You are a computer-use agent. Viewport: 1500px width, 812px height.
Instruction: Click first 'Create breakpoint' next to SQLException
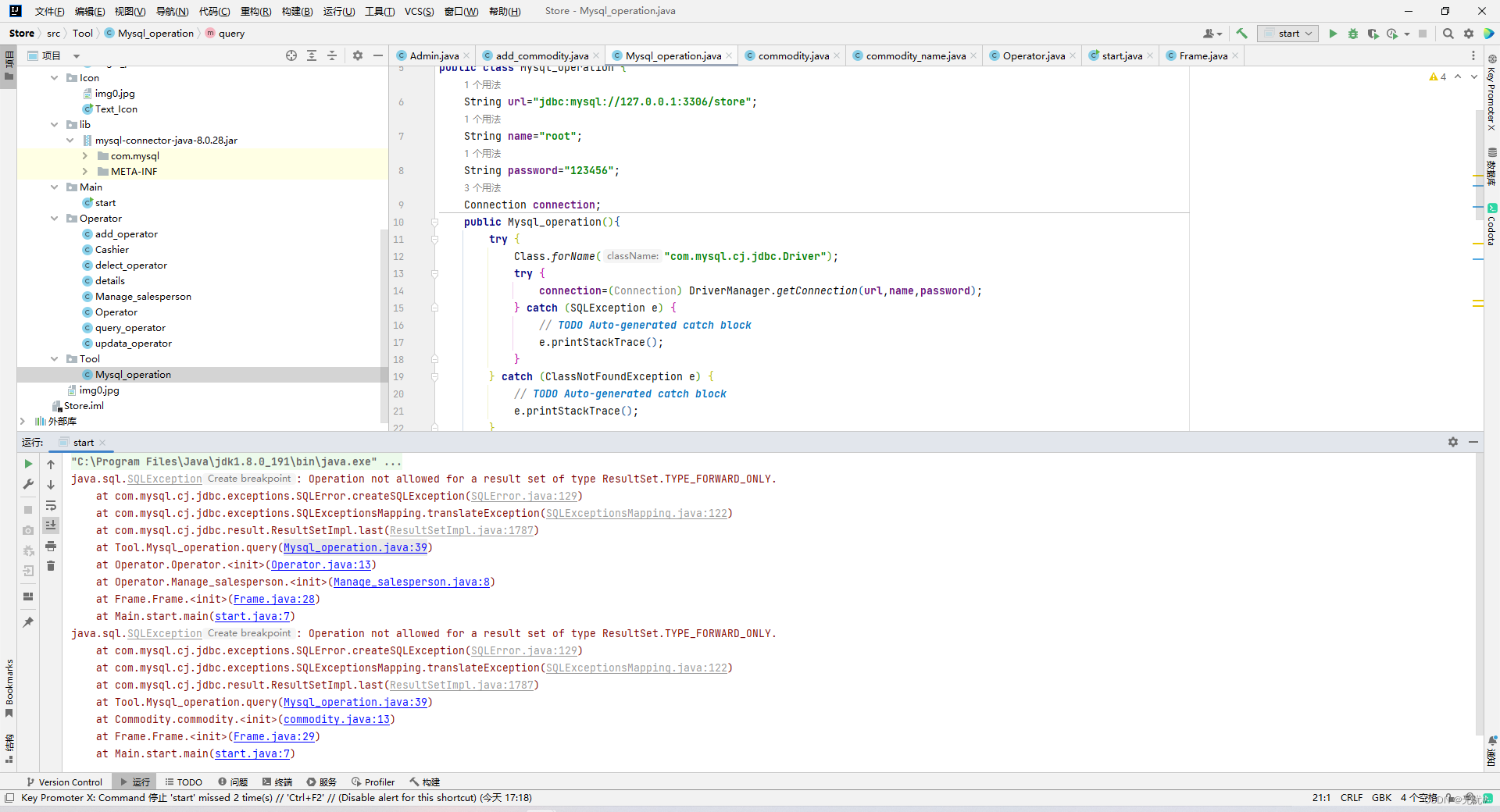[x=249, y=479]
